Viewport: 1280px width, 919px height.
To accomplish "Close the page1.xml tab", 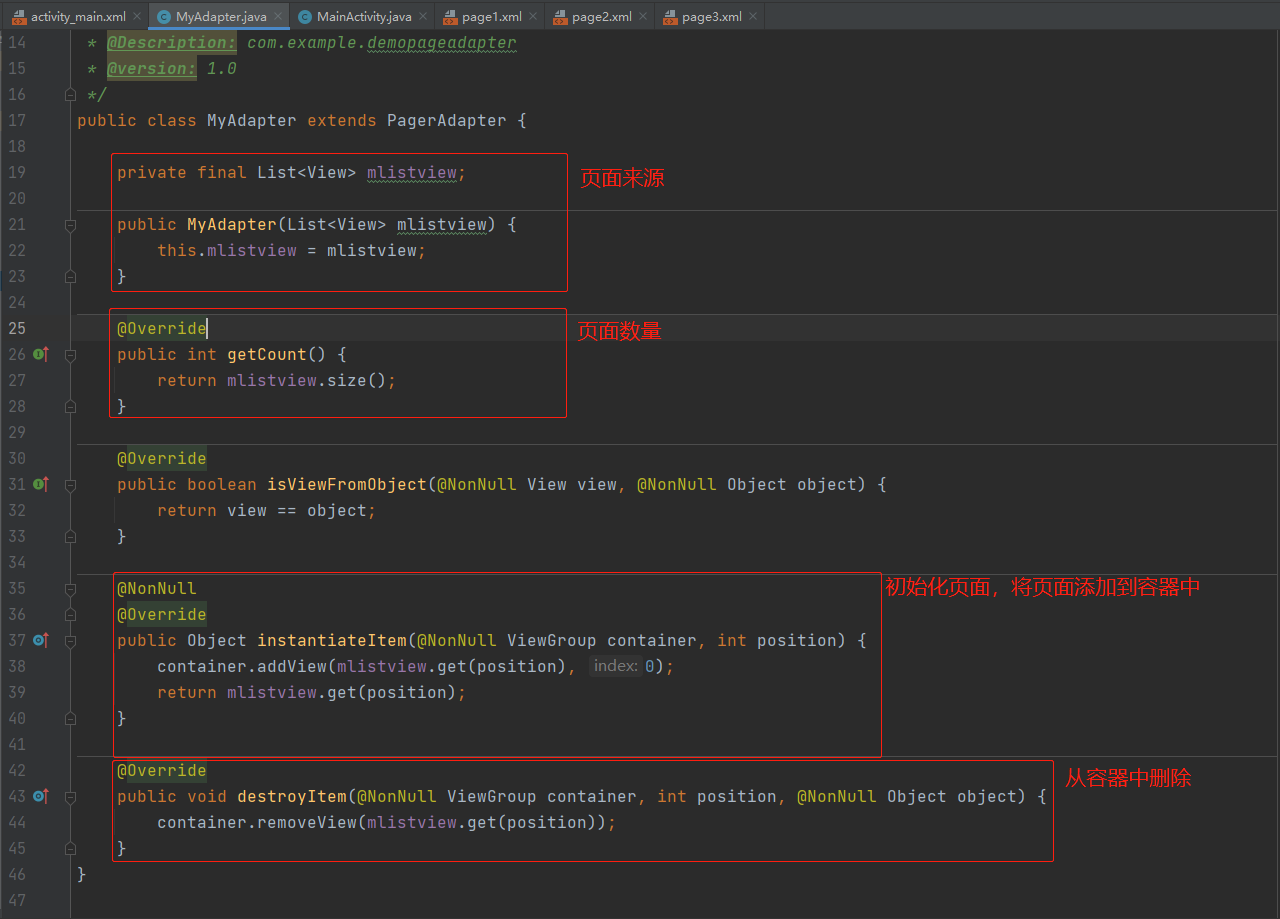I will coord(533,17).
